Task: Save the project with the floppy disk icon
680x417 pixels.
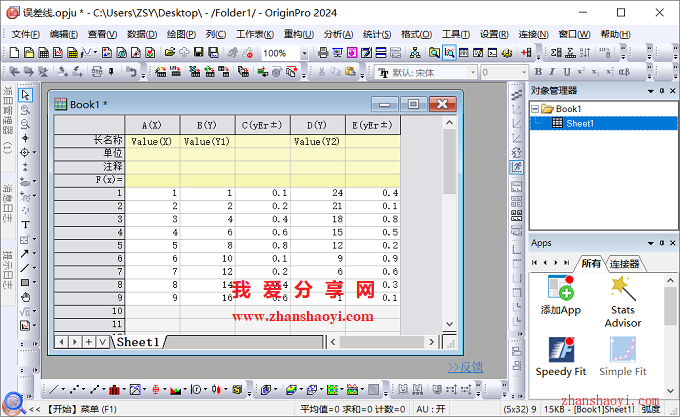Action: [199, 53]
